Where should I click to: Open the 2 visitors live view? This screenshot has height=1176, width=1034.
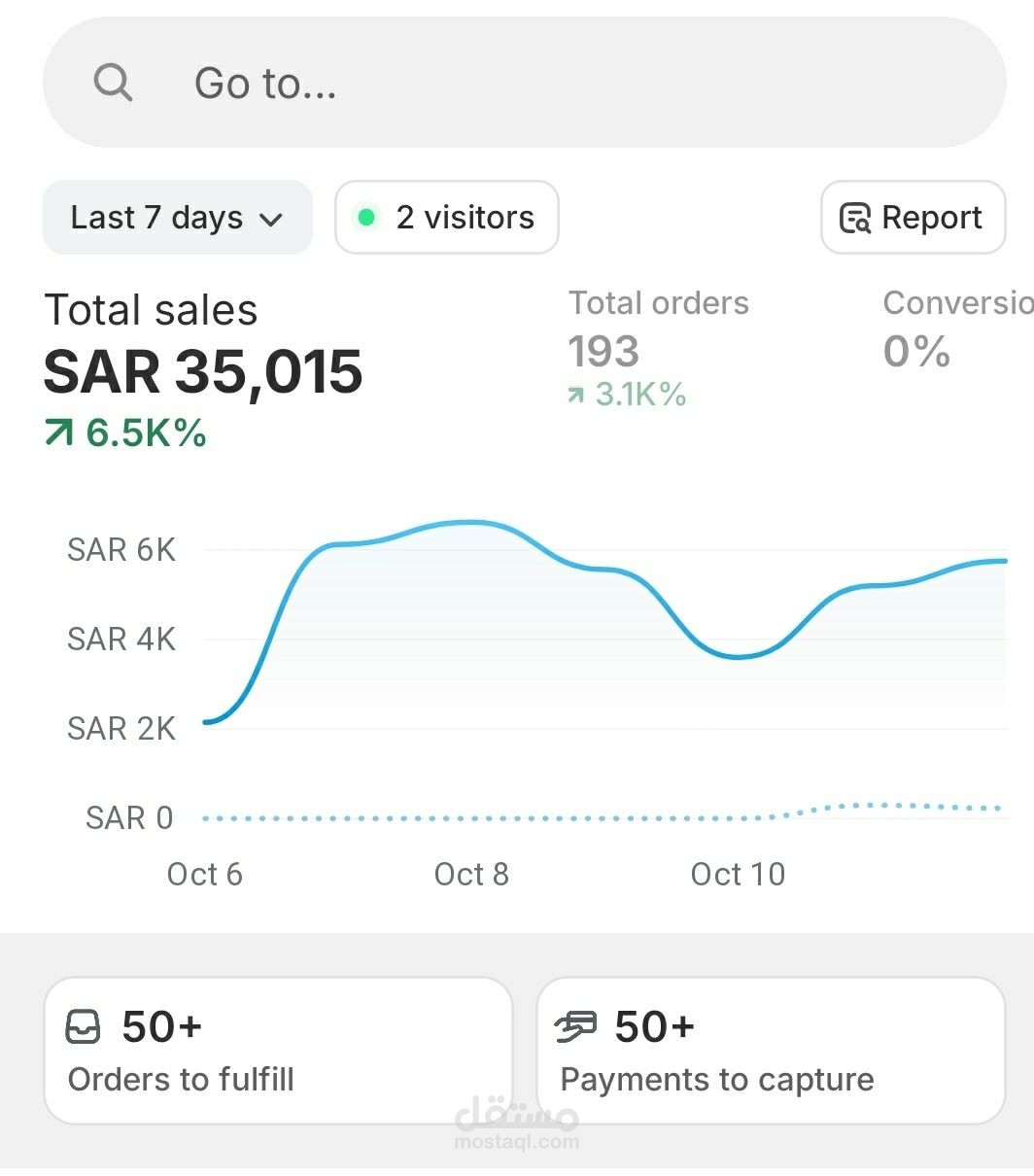click(447, 218)
